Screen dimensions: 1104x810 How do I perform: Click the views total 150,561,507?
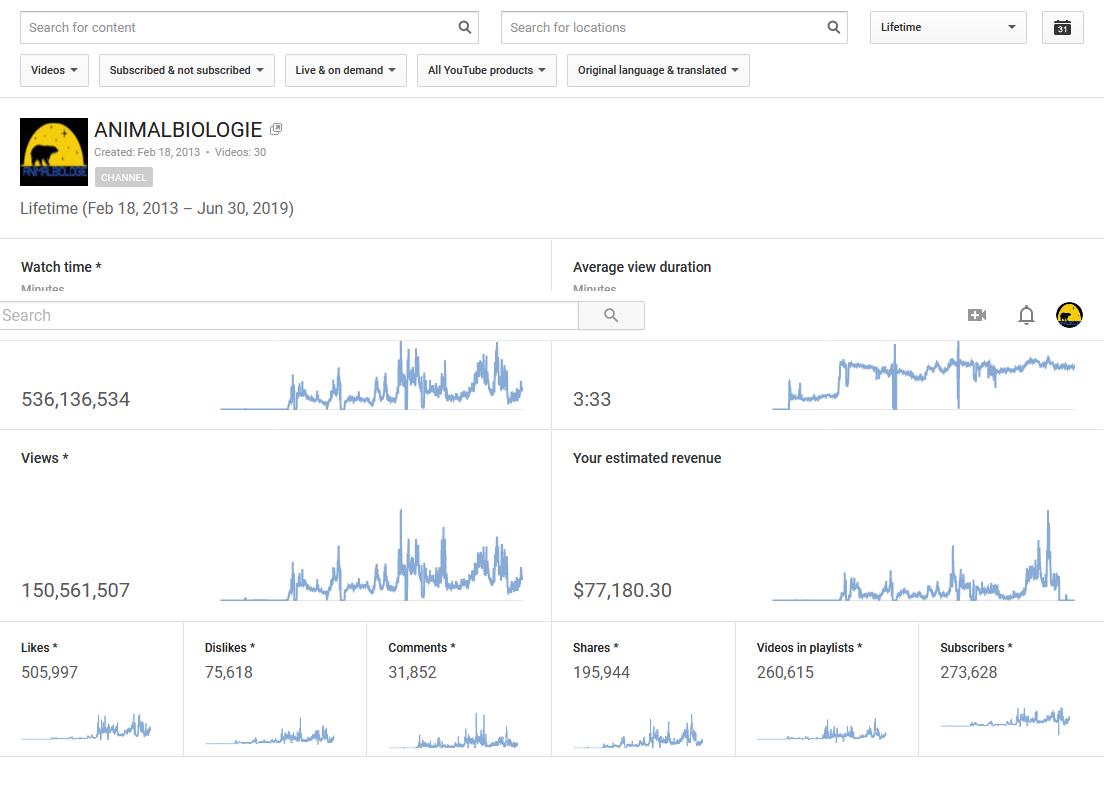[75, 590]
